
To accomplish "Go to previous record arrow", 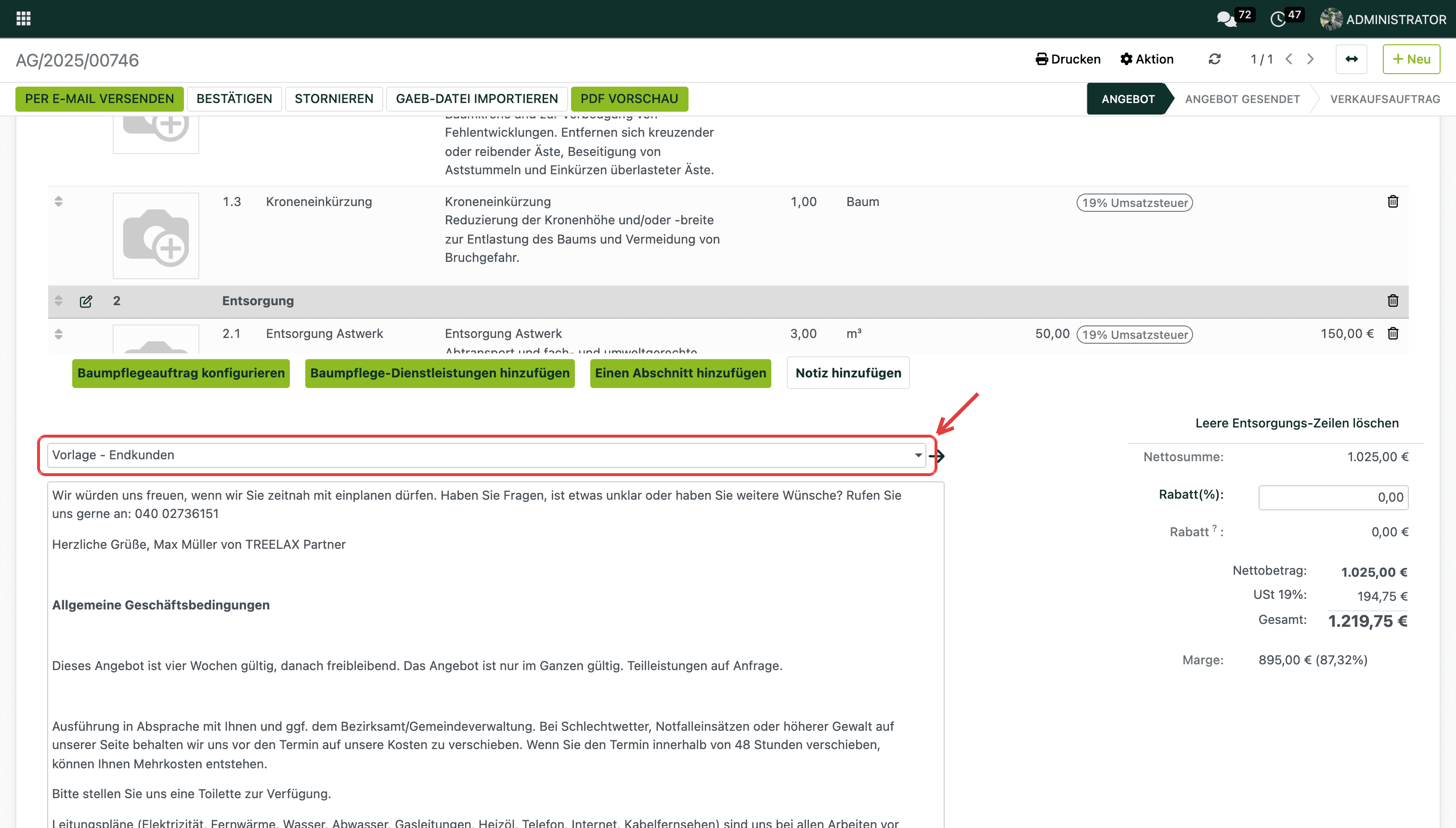I will click(x=1289, y=59).
